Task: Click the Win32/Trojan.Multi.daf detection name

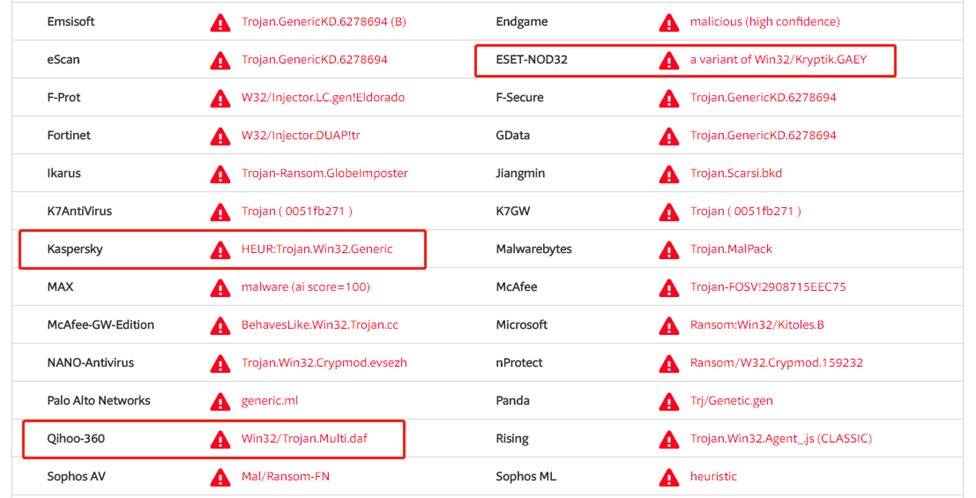Action: point(304,438)
